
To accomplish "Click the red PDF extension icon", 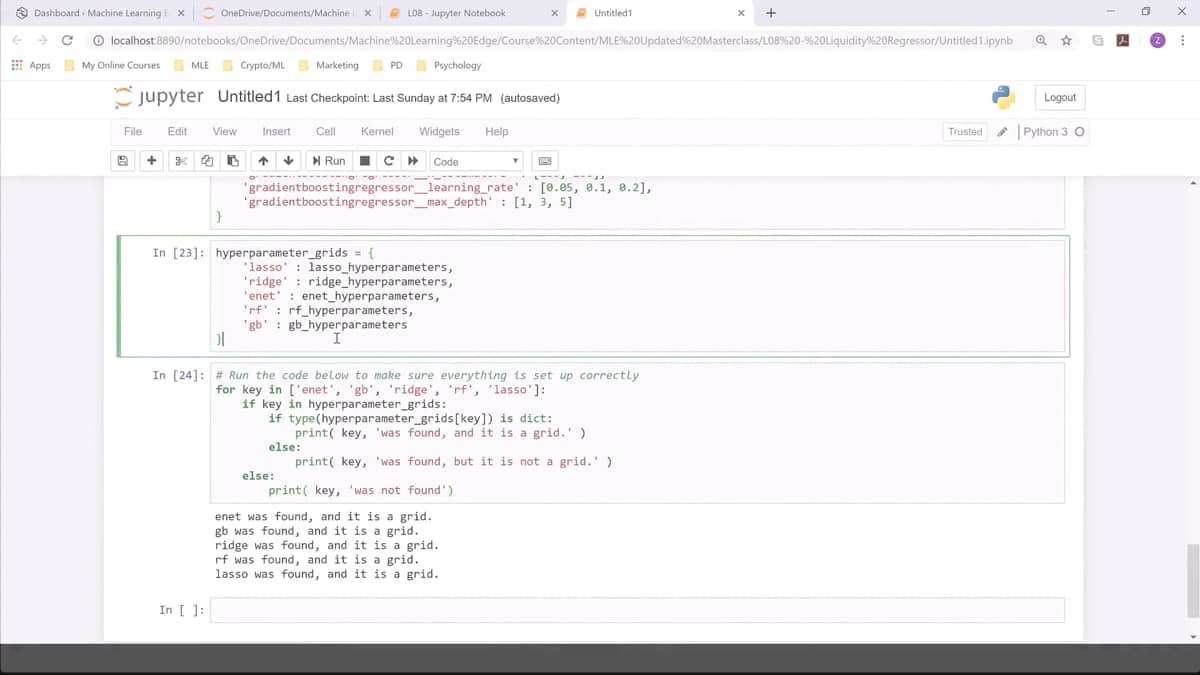I will [1123, 40].
